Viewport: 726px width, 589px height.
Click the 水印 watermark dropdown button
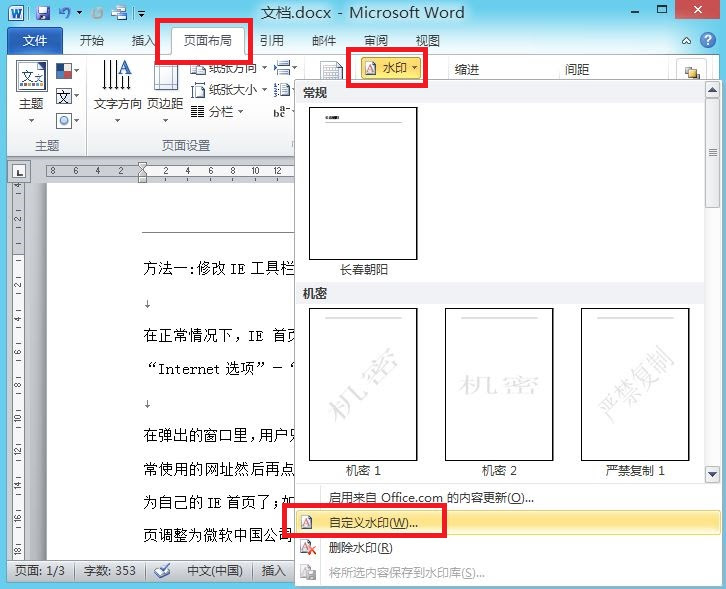pos(391,68)
